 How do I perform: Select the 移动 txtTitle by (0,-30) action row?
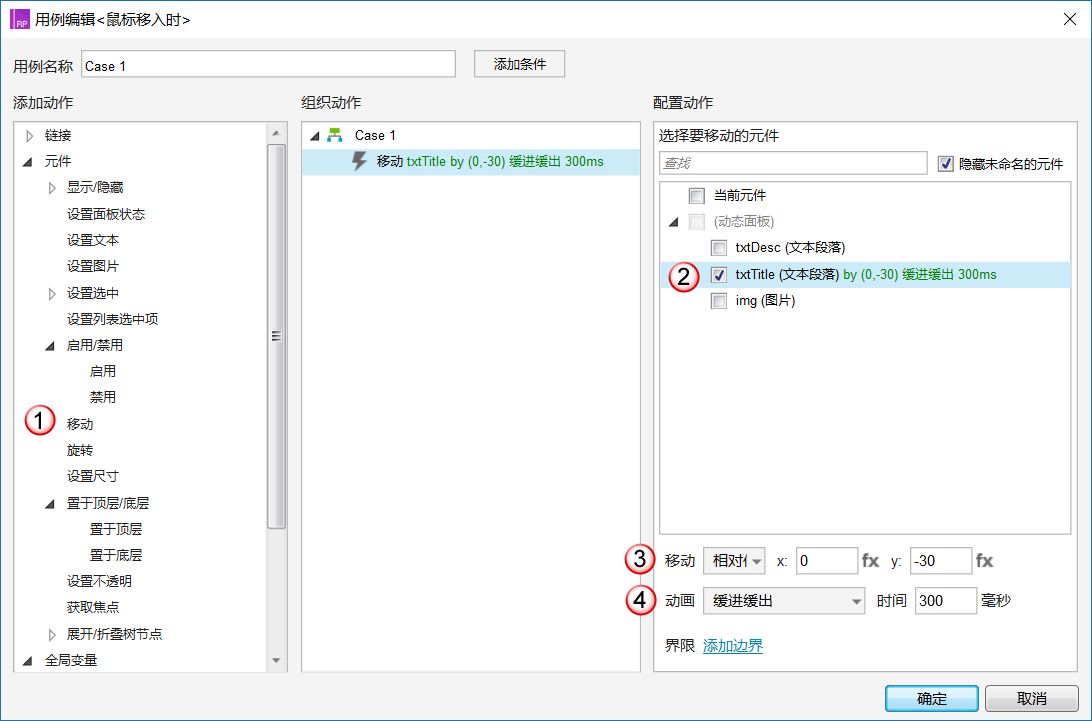pos(471,162)
